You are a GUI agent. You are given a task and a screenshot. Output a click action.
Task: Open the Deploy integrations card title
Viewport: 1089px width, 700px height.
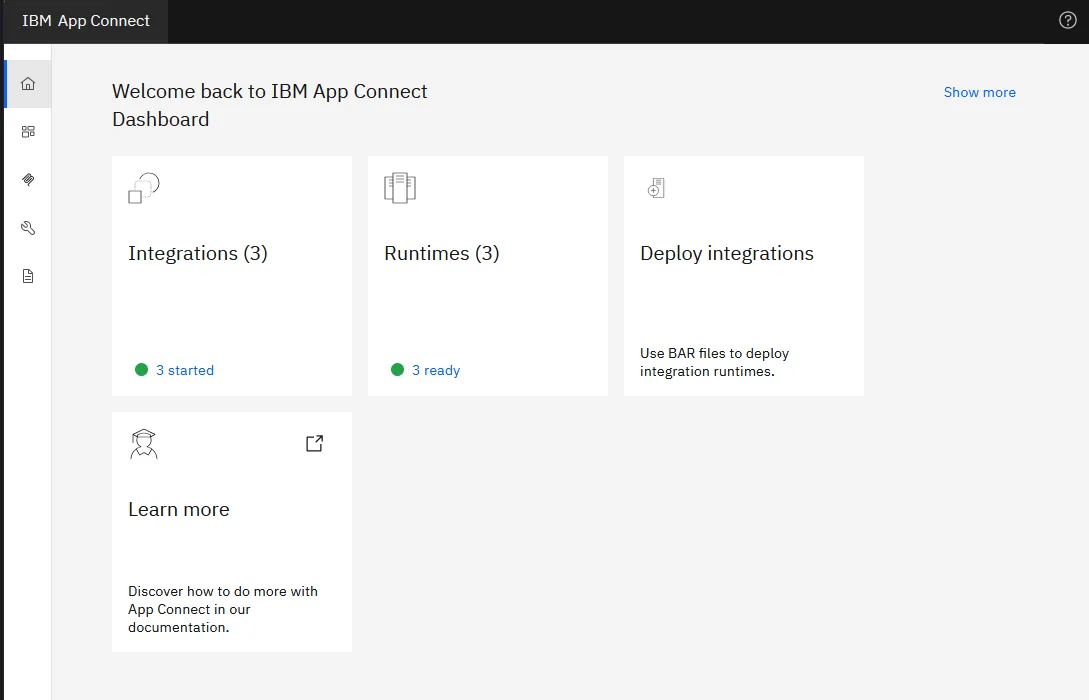[x=727, y=253]
